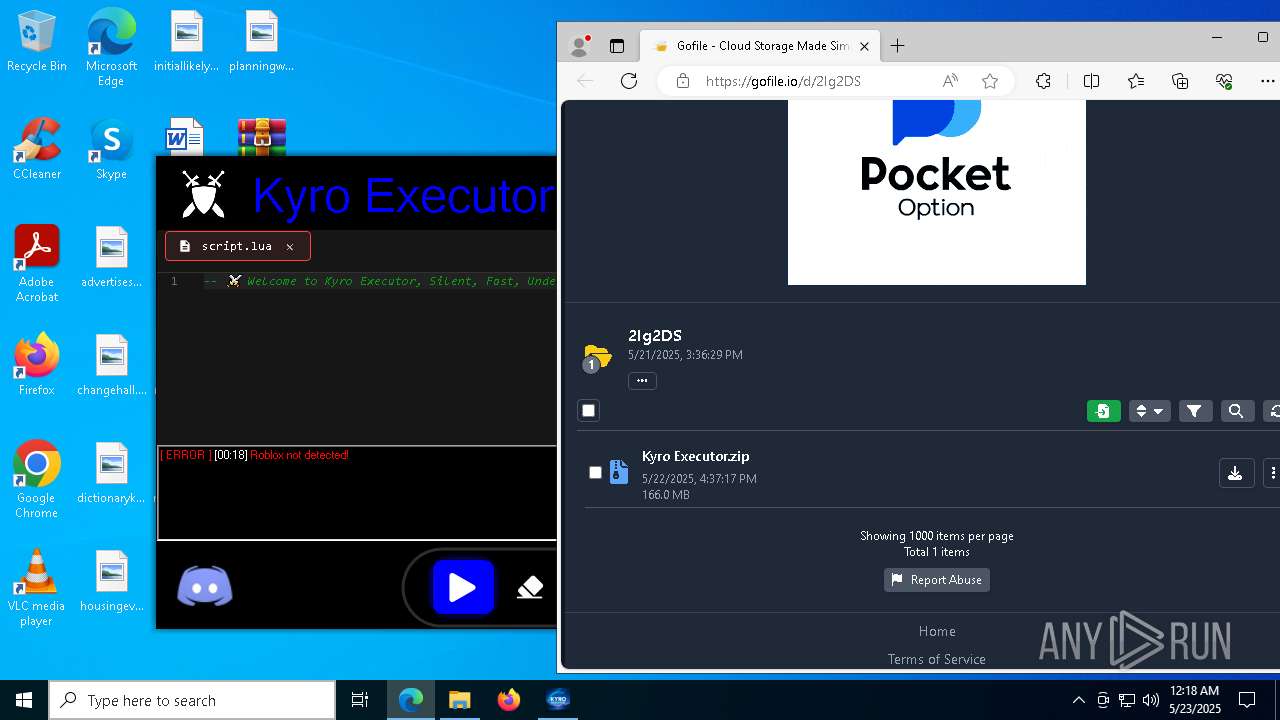Open Task View on taskbar
Screen dimensions: 1280x720
click(360, 700)
